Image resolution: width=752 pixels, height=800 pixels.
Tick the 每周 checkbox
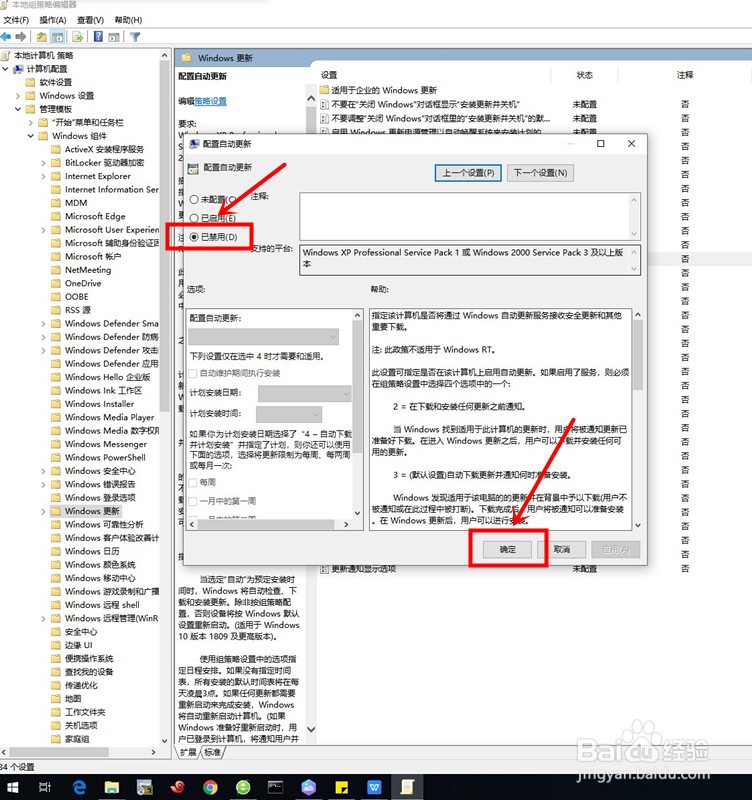pyautogui.click(x=193, y=482)
